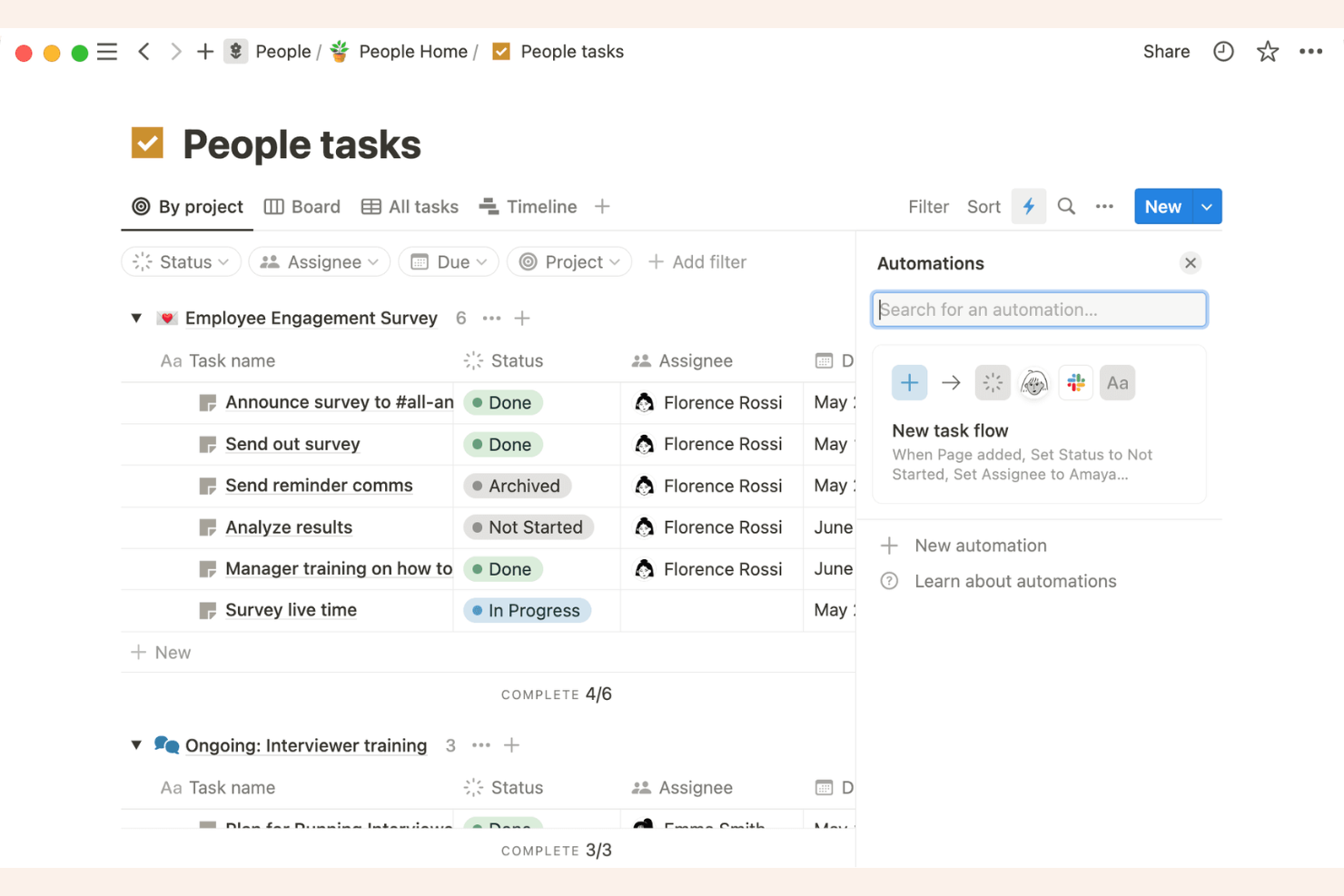This screenshot has width=1344, height=896.
Task: Go forward with the right arrow
Action: pos(175,52)
